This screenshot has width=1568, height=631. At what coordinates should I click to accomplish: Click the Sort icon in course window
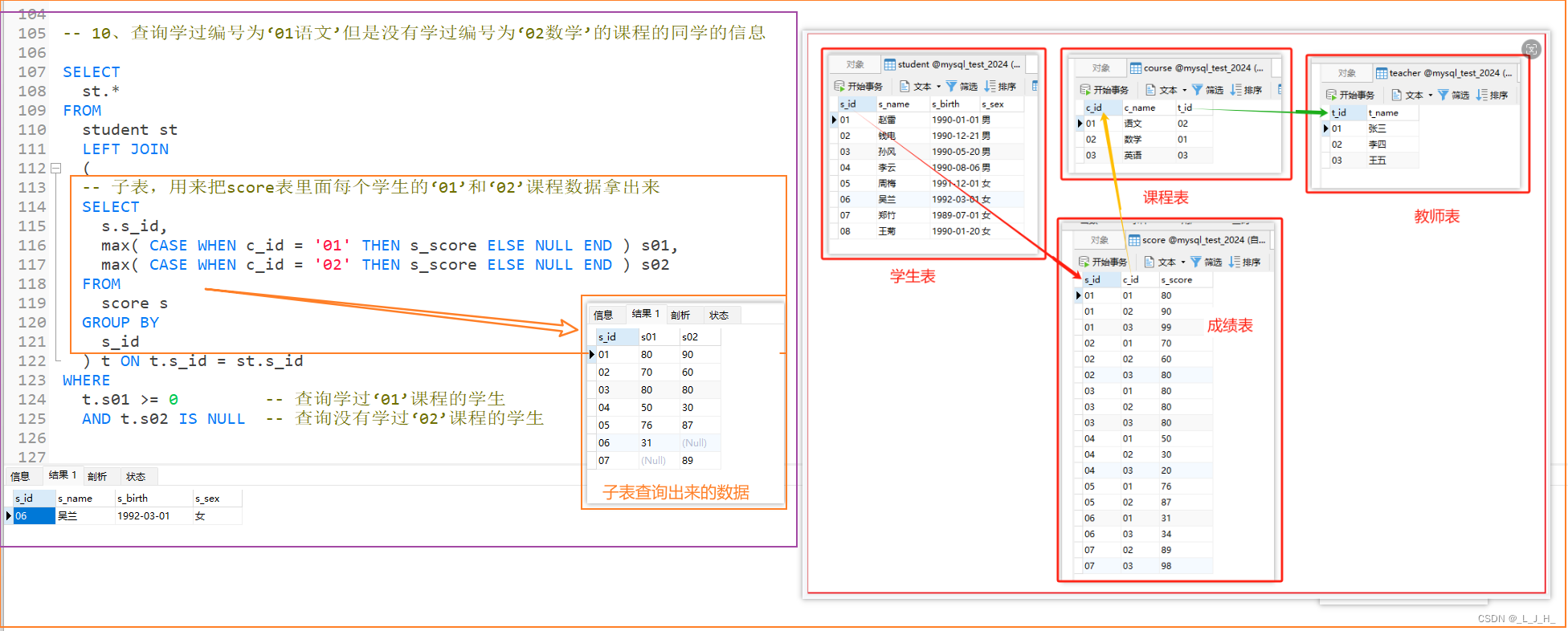1235,90
